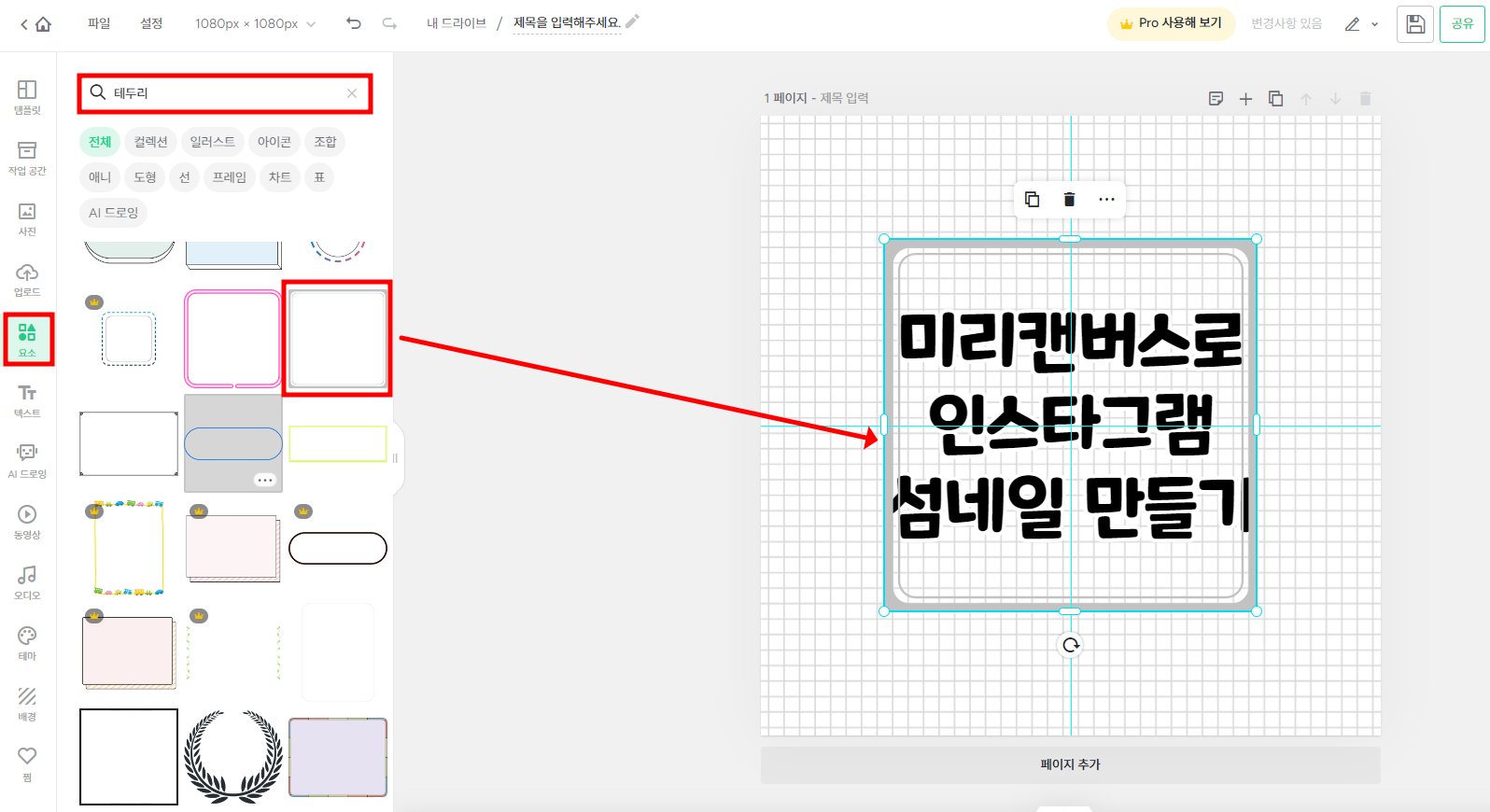Select the 조합 filter tab
The image size is (1490, 812).
(325, 142)
